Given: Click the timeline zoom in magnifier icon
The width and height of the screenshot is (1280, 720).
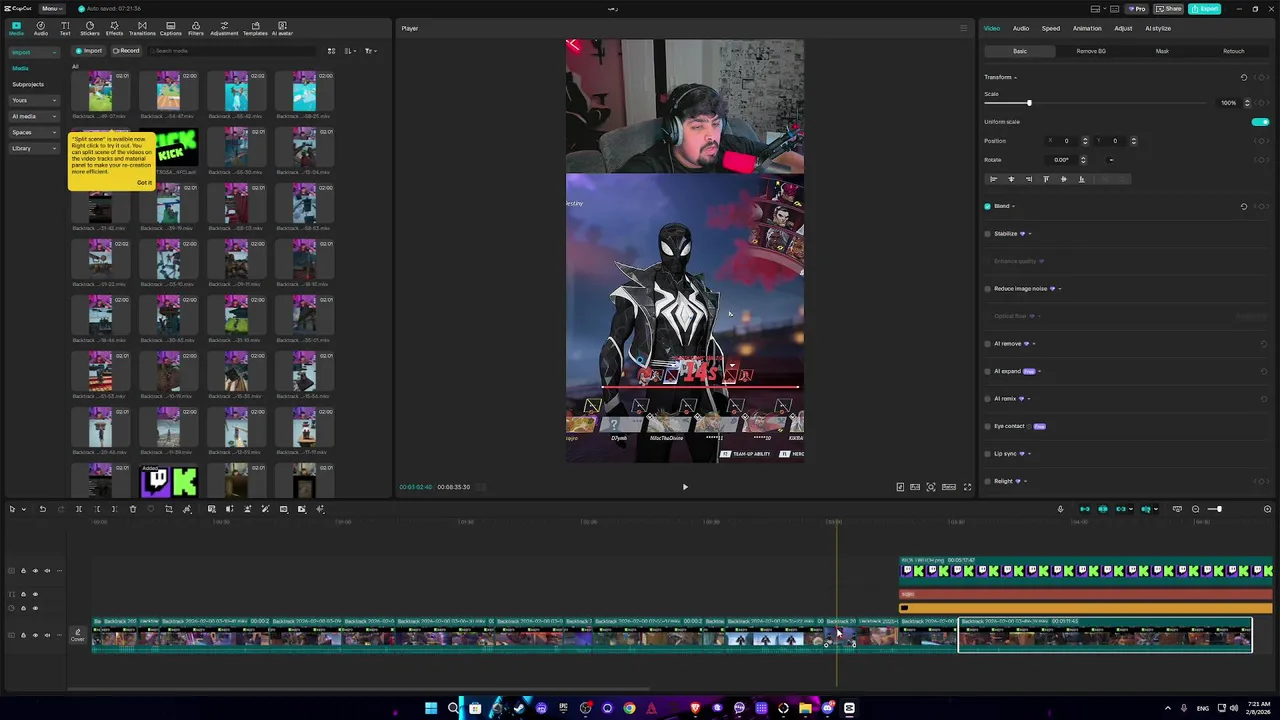Looking at the screenshot, I should pyautogui.click(x=1267, y=509).
